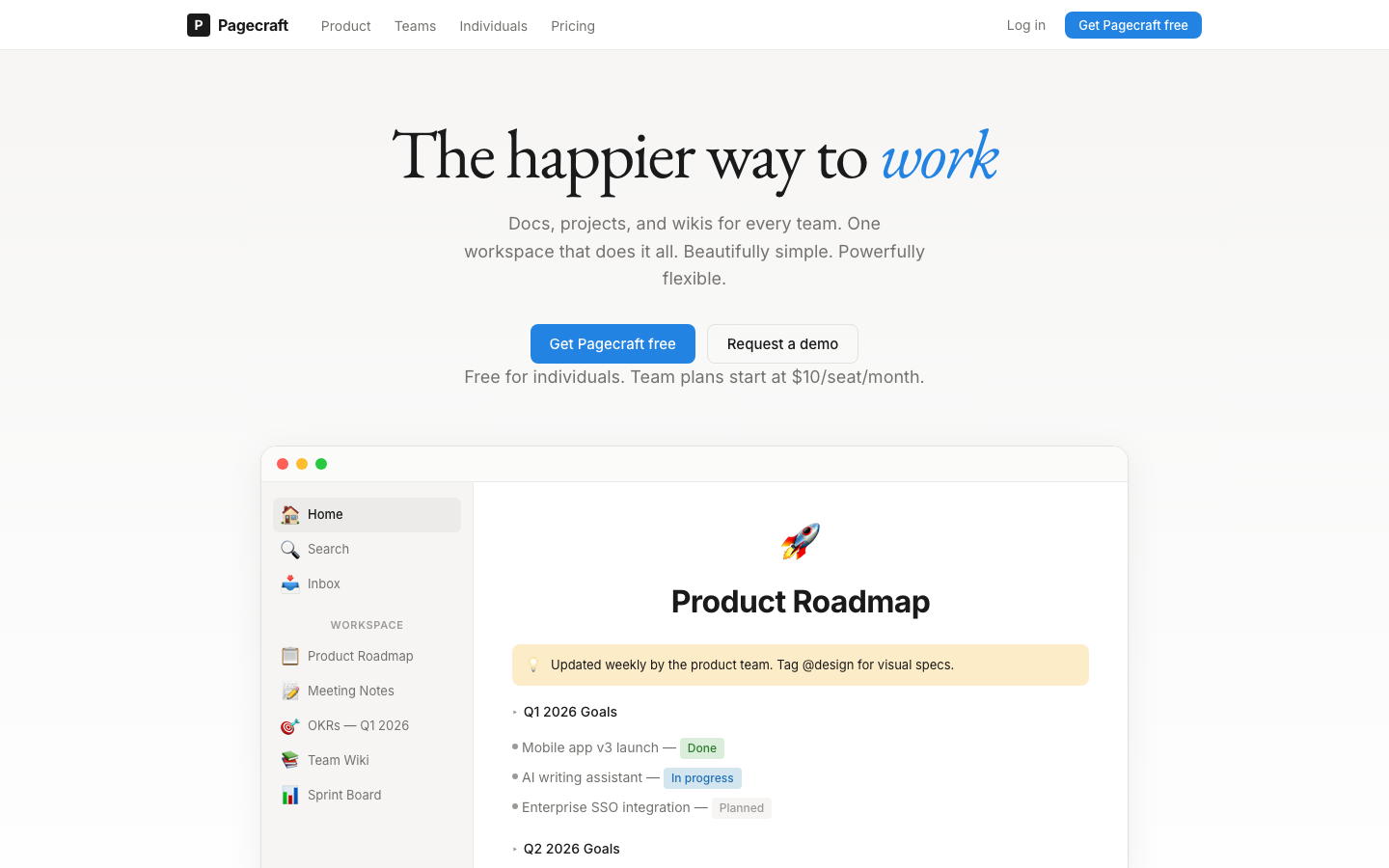1389x868 pixels.
Task: Click Enterprise SSO integration item
Action: tap(606, 808)
